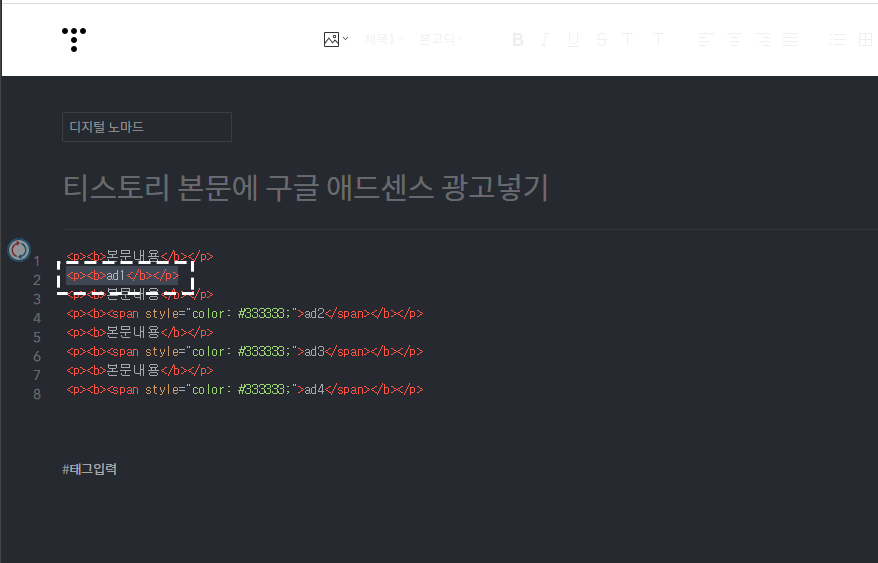Click line number 8 in the gutter
This screenshot has width=878, height=563.
pyautogui.click(x=37, y=394)
